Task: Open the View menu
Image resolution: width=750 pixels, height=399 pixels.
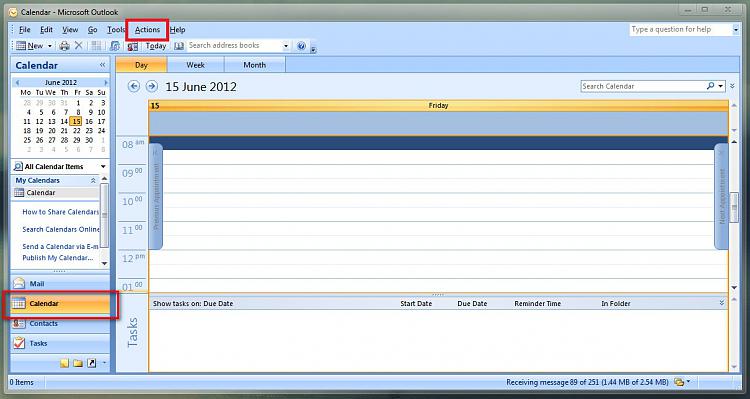Action: tap(70, 30)
